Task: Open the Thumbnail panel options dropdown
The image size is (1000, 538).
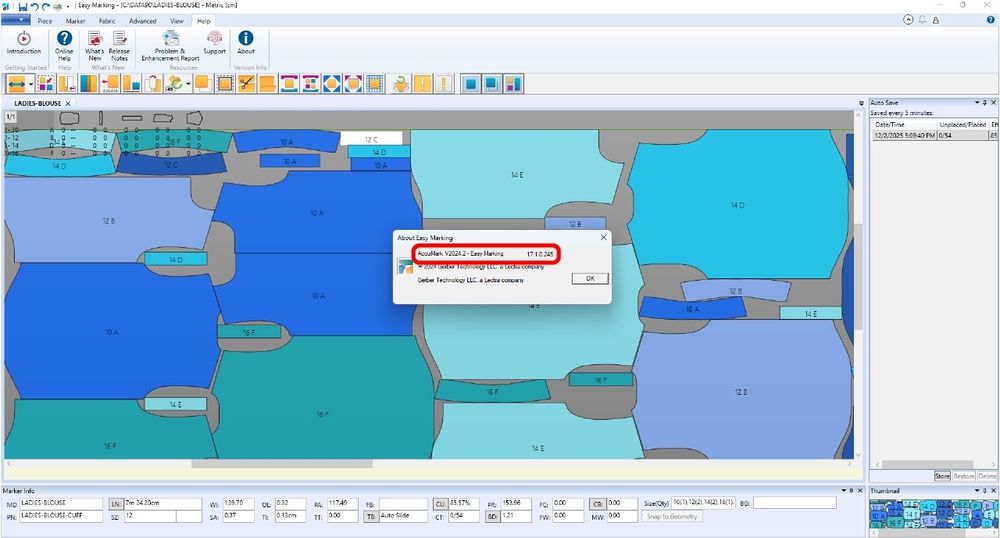Action: (x=976, y=491)
